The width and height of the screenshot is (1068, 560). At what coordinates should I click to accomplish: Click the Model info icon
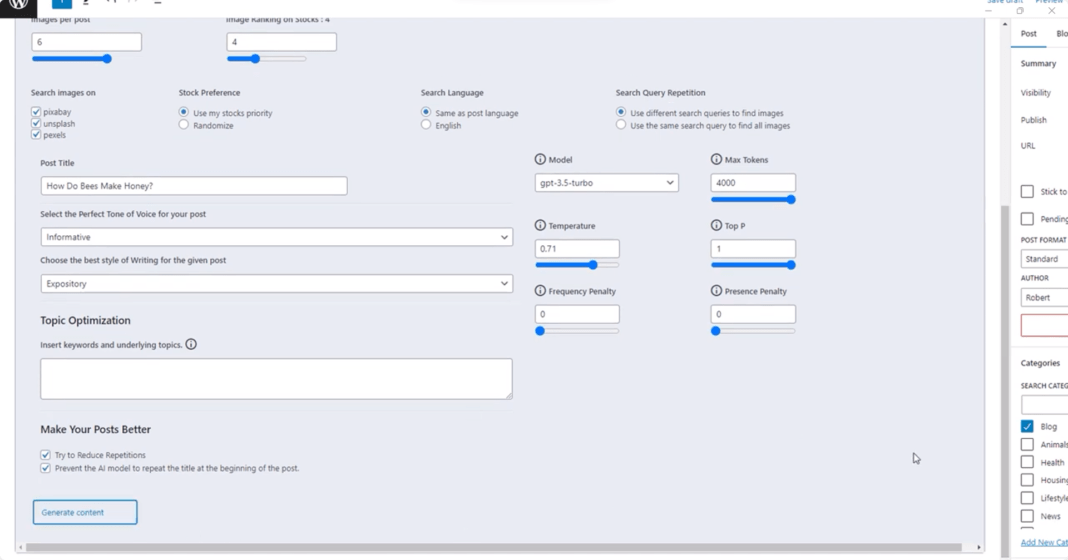point(540,160)
